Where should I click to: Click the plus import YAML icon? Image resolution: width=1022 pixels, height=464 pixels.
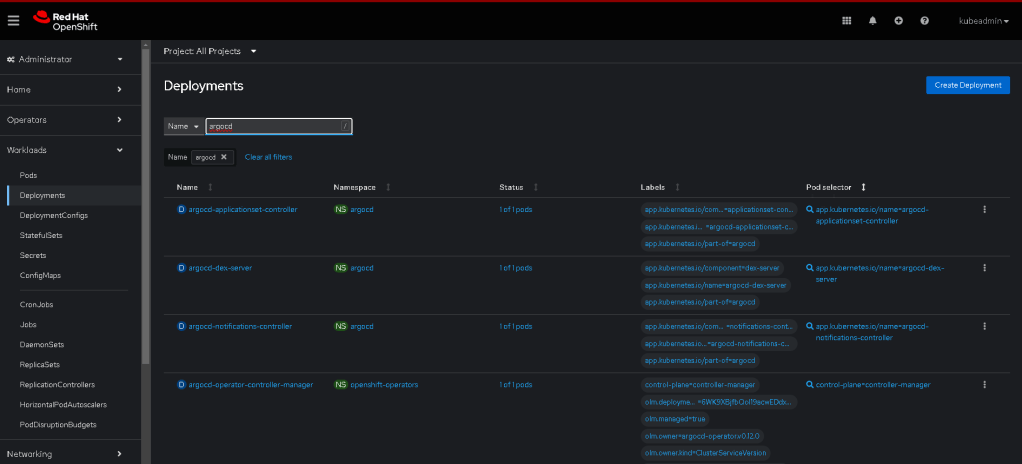coord(899,21)
